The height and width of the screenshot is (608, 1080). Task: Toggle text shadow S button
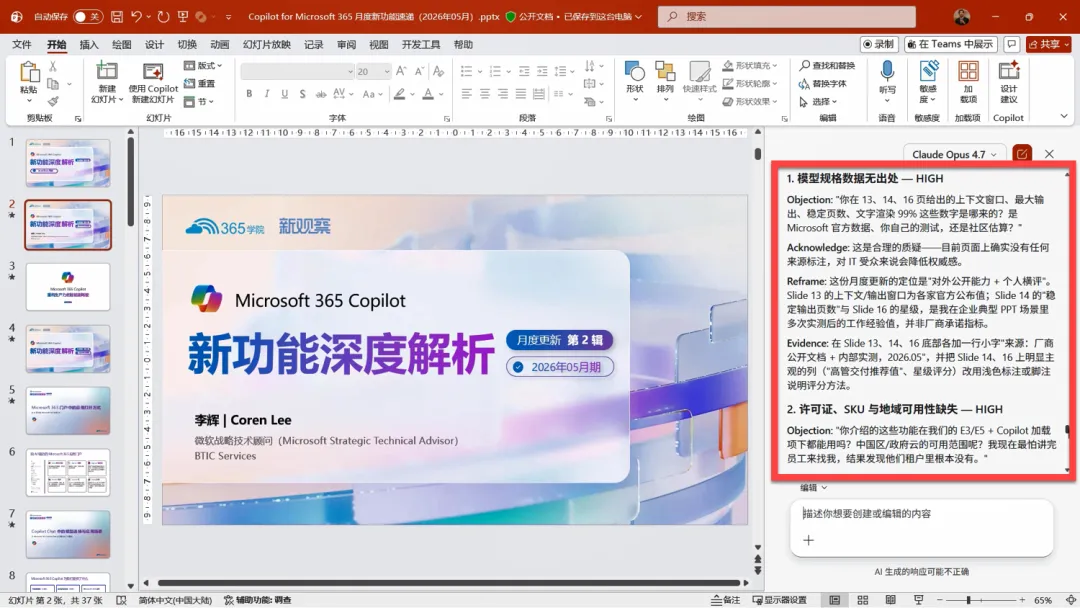coord(302,94)
